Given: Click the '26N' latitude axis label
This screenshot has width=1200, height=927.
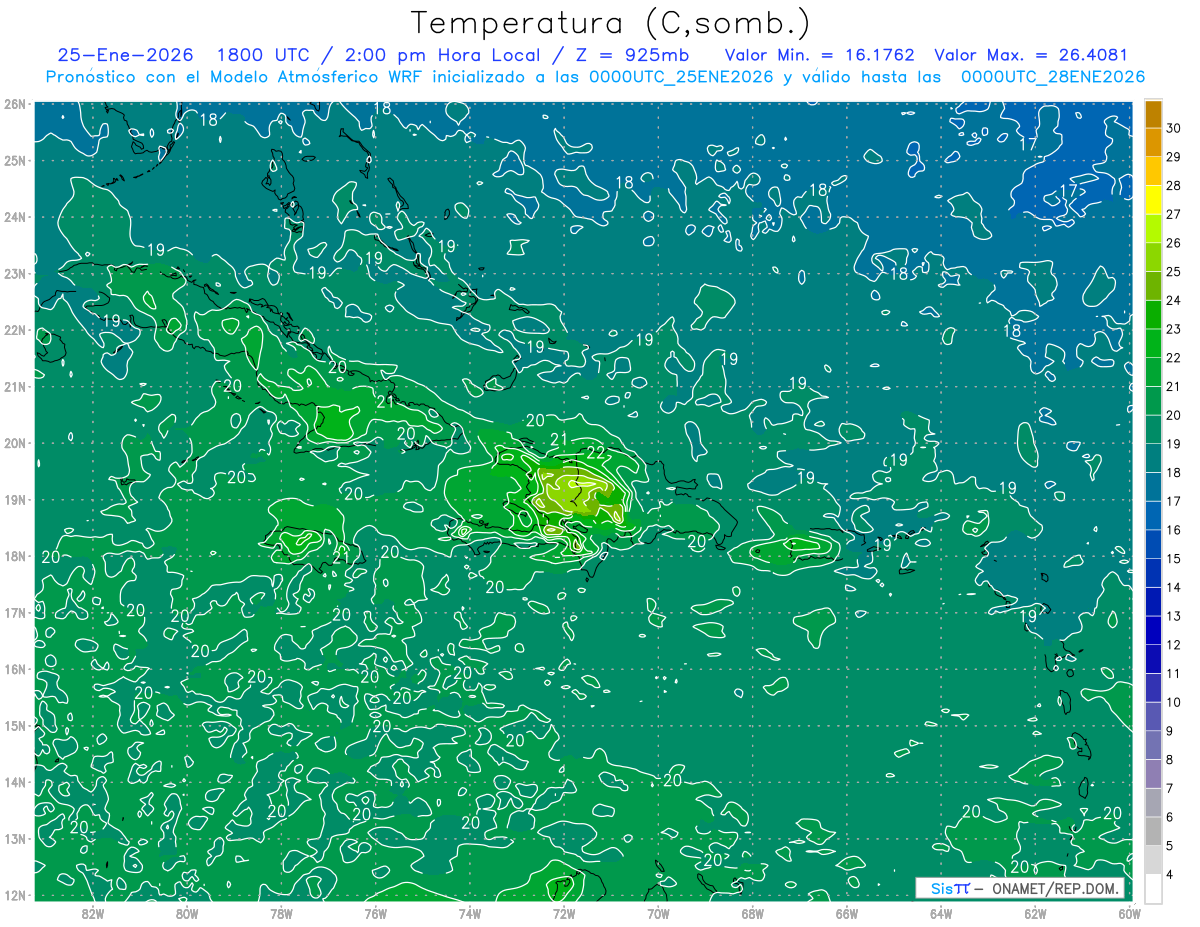Looking at the screenshot, I should pos(14,104).
